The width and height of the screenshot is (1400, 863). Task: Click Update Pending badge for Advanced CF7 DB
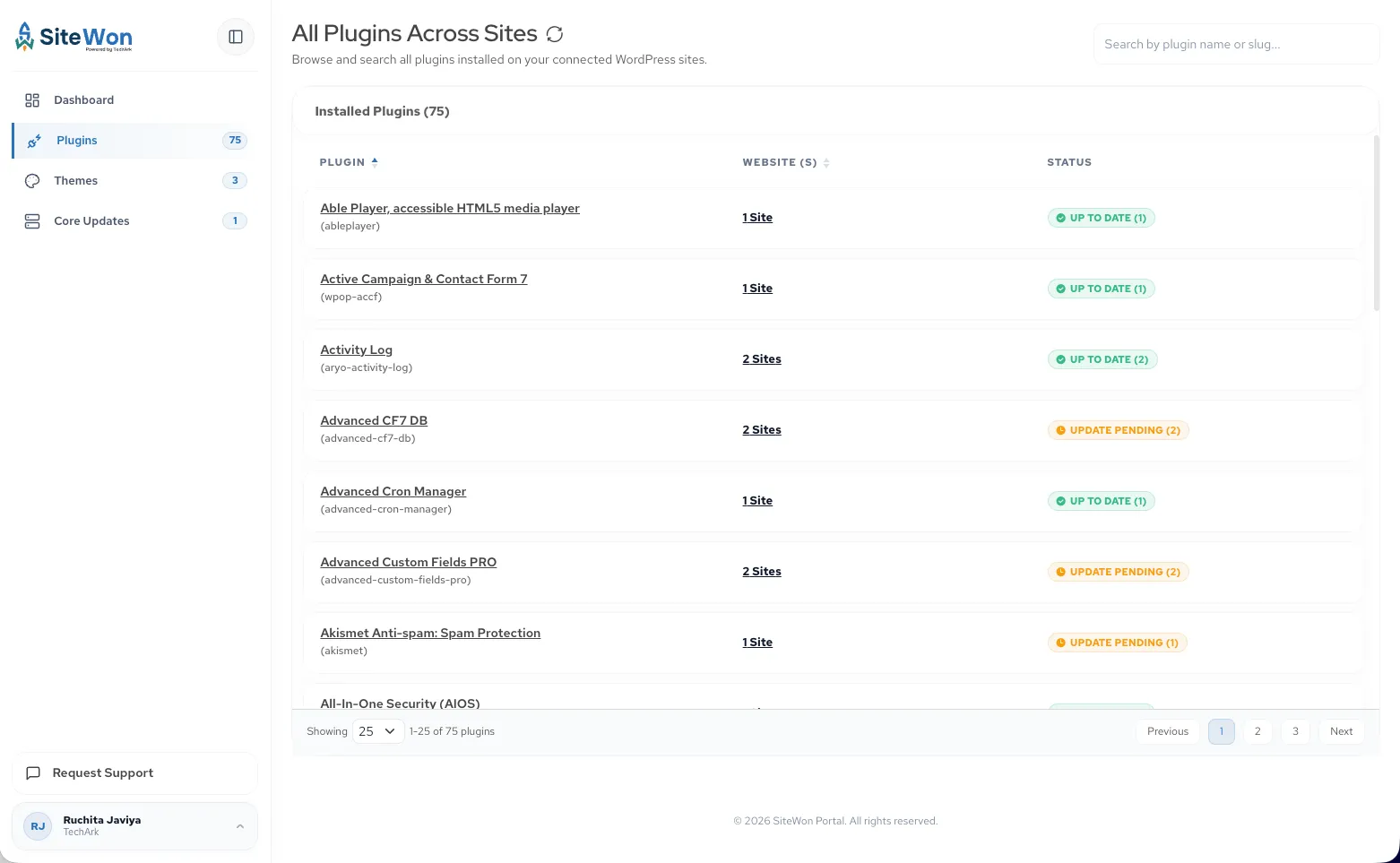[1119, 430]
